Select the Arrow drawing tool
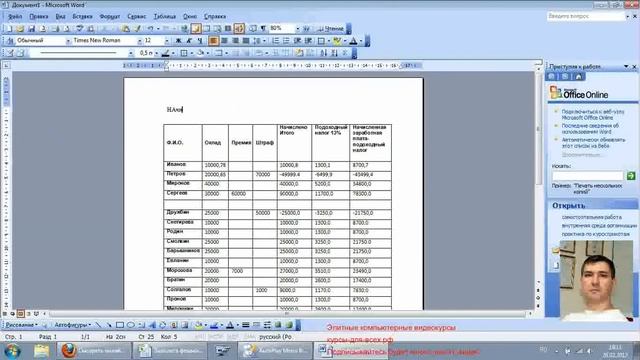The height and width of the screenshot is (360, 640). point(109,325)
